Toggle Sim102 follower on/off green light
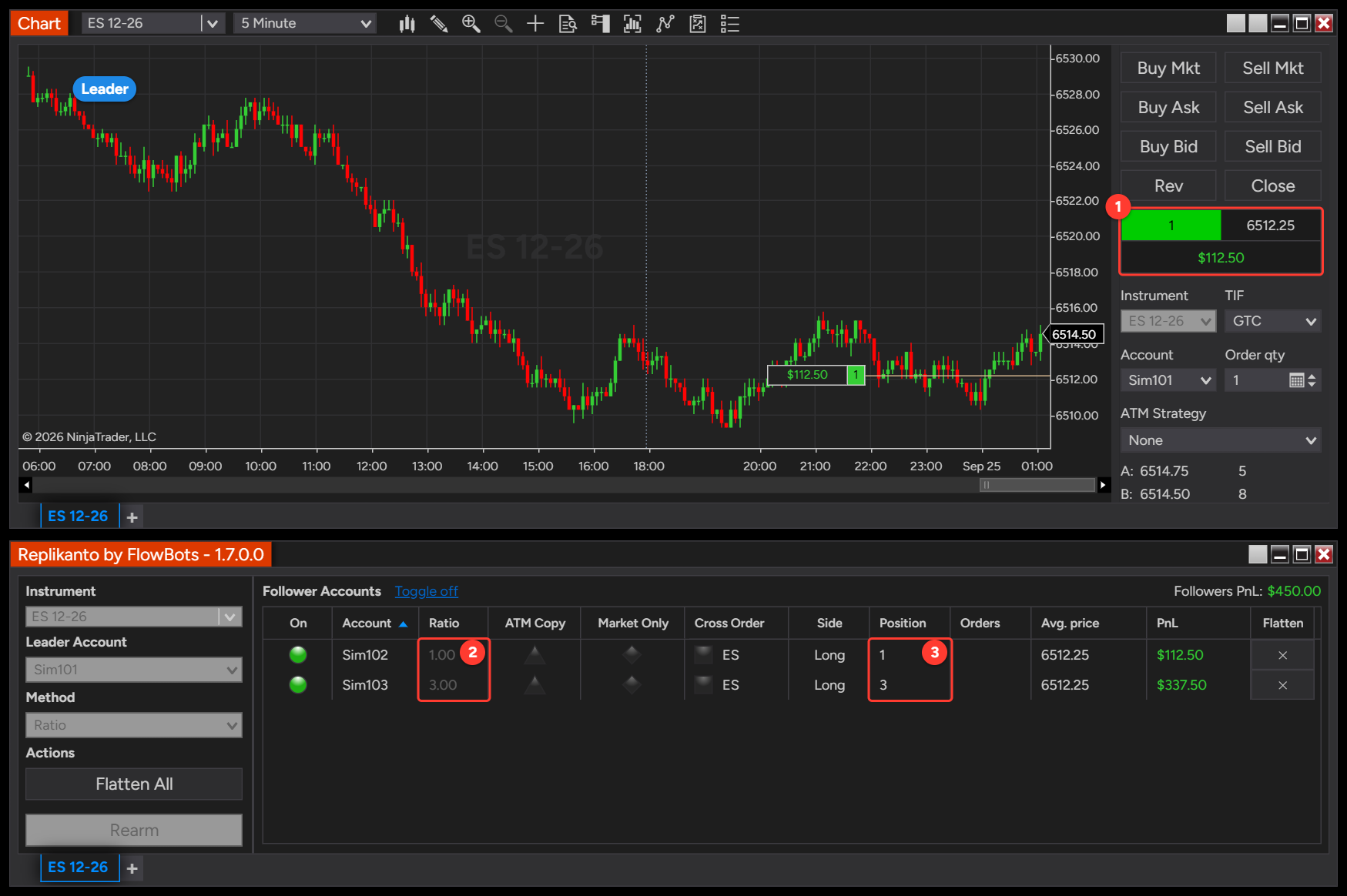This screenshot has height=896, width=1347. [x=298, y=655]
